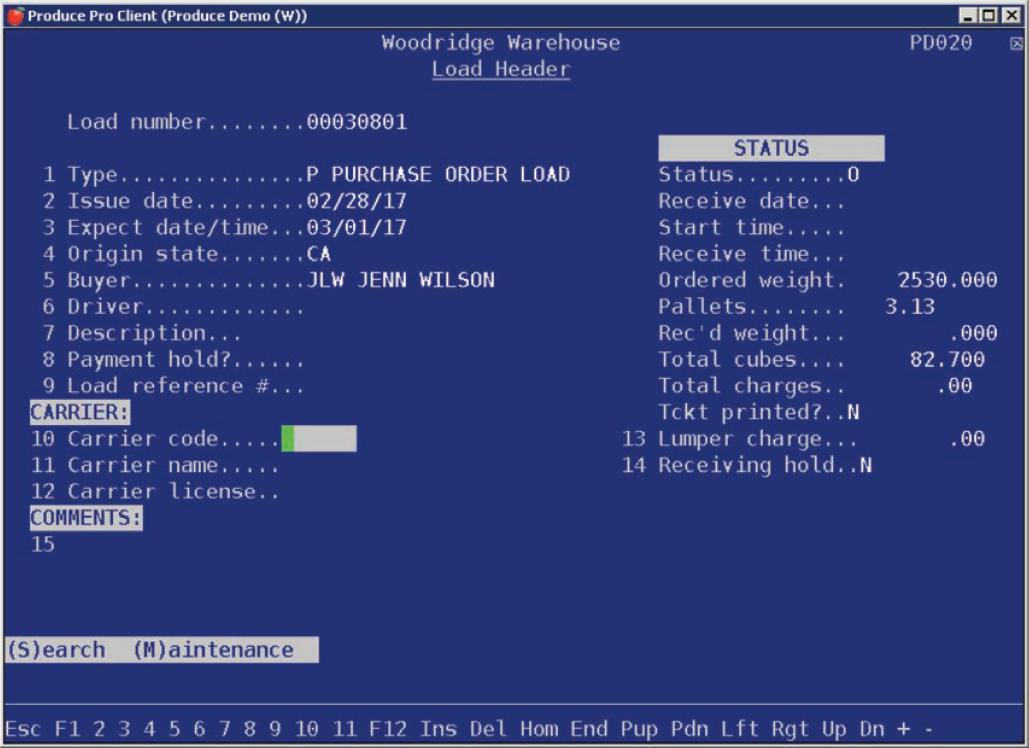Screen dimensions: 1029x748
Task: Click the Carrier code input field
Action: coord(319,438)
